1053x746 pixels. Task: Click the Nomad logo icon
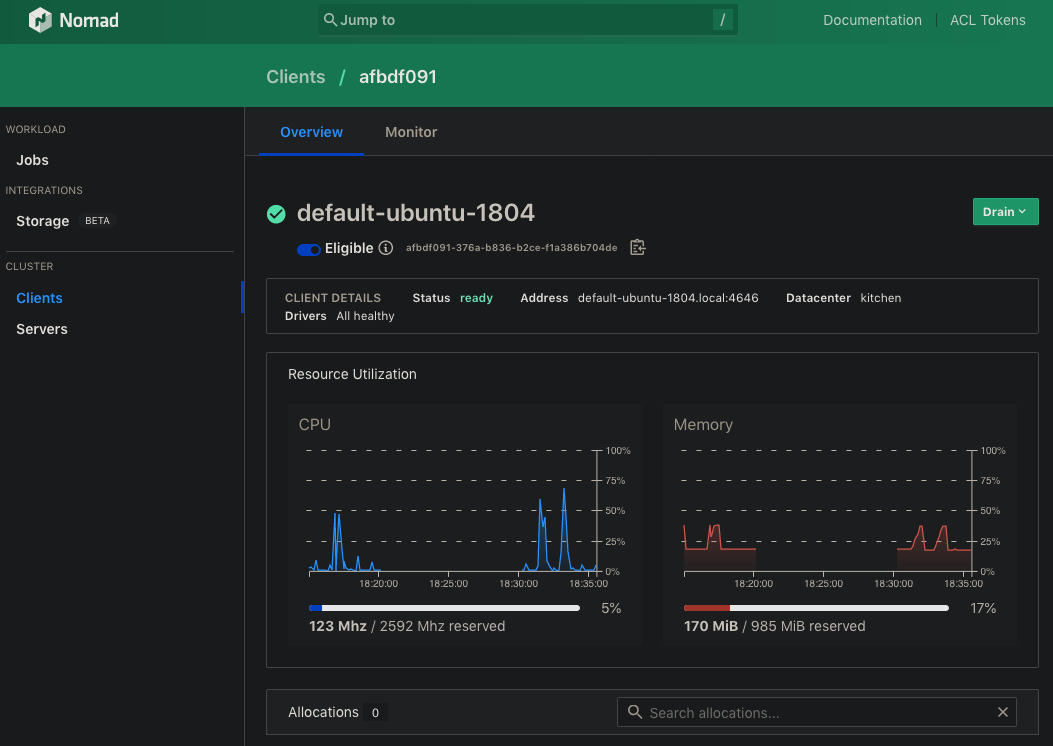[x=40, y=20]
